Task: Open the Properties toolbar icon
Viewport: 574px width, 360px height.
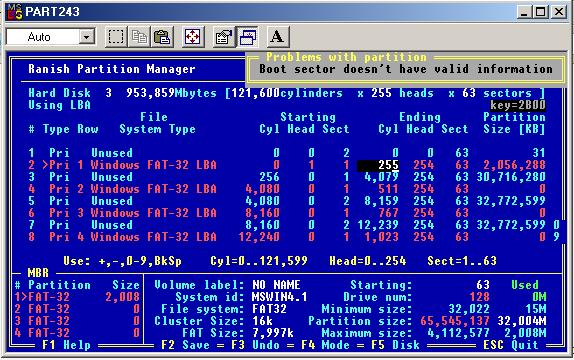Action: 224,37
